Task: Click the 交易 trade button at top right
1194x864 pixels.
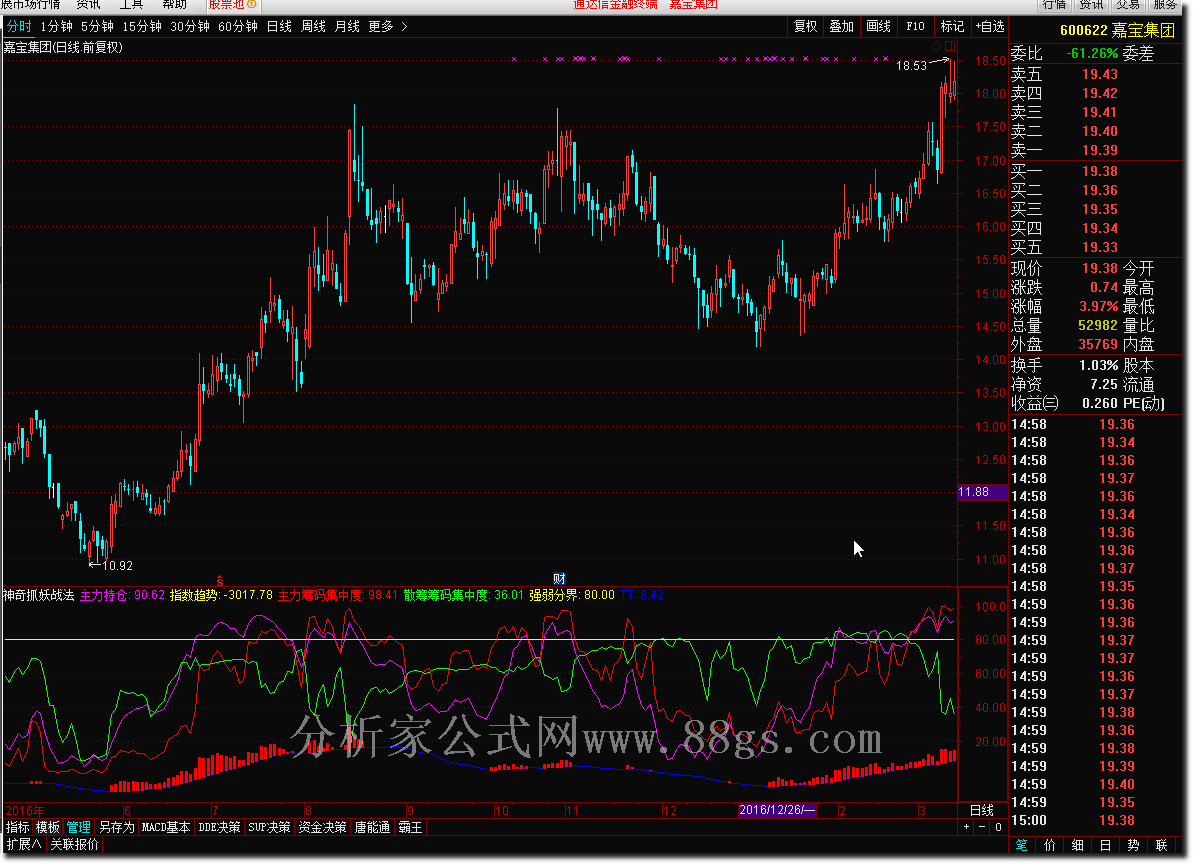Action: click(1128, 5)
